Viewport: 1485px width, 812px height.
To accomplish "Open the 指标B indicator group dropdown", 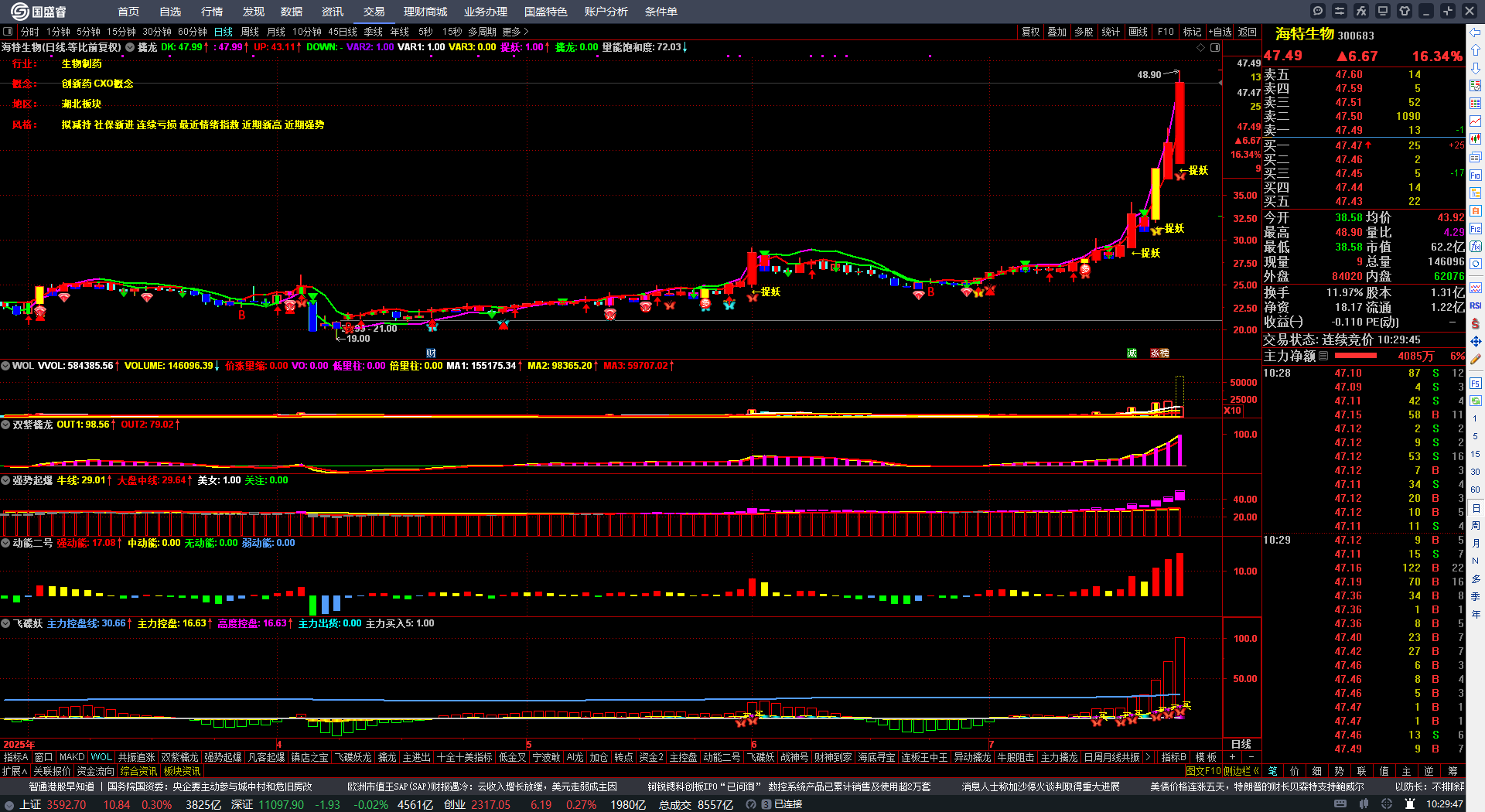I will 1173,757.
